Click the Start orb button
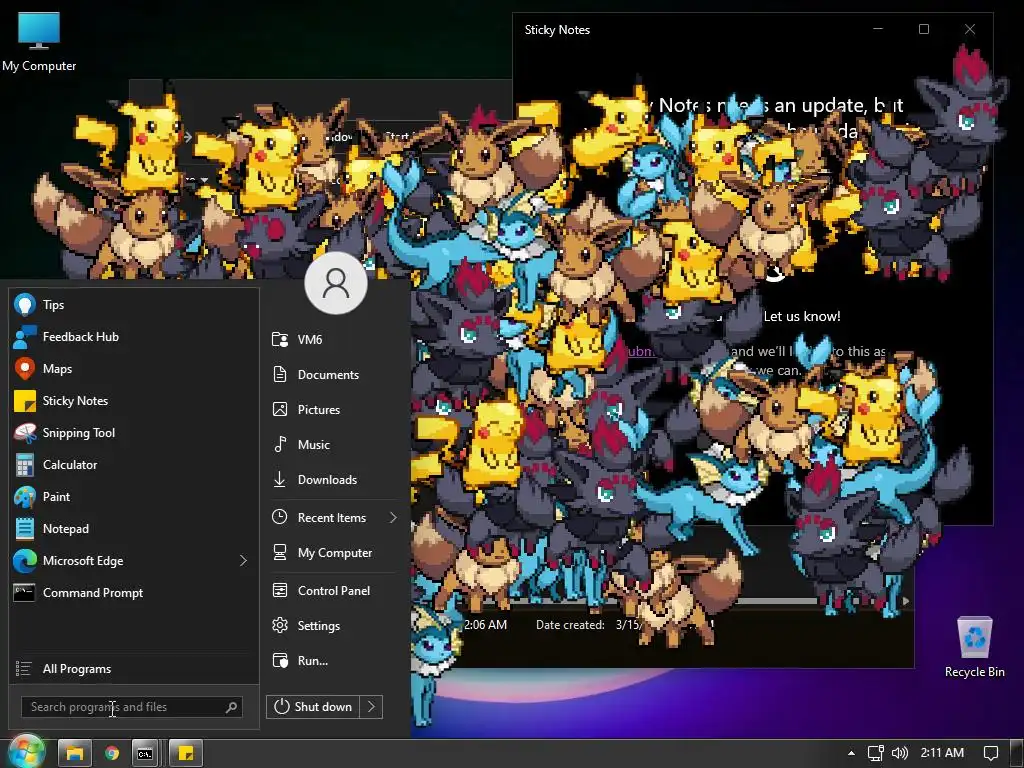1024x768 pixels. point(25,751)
